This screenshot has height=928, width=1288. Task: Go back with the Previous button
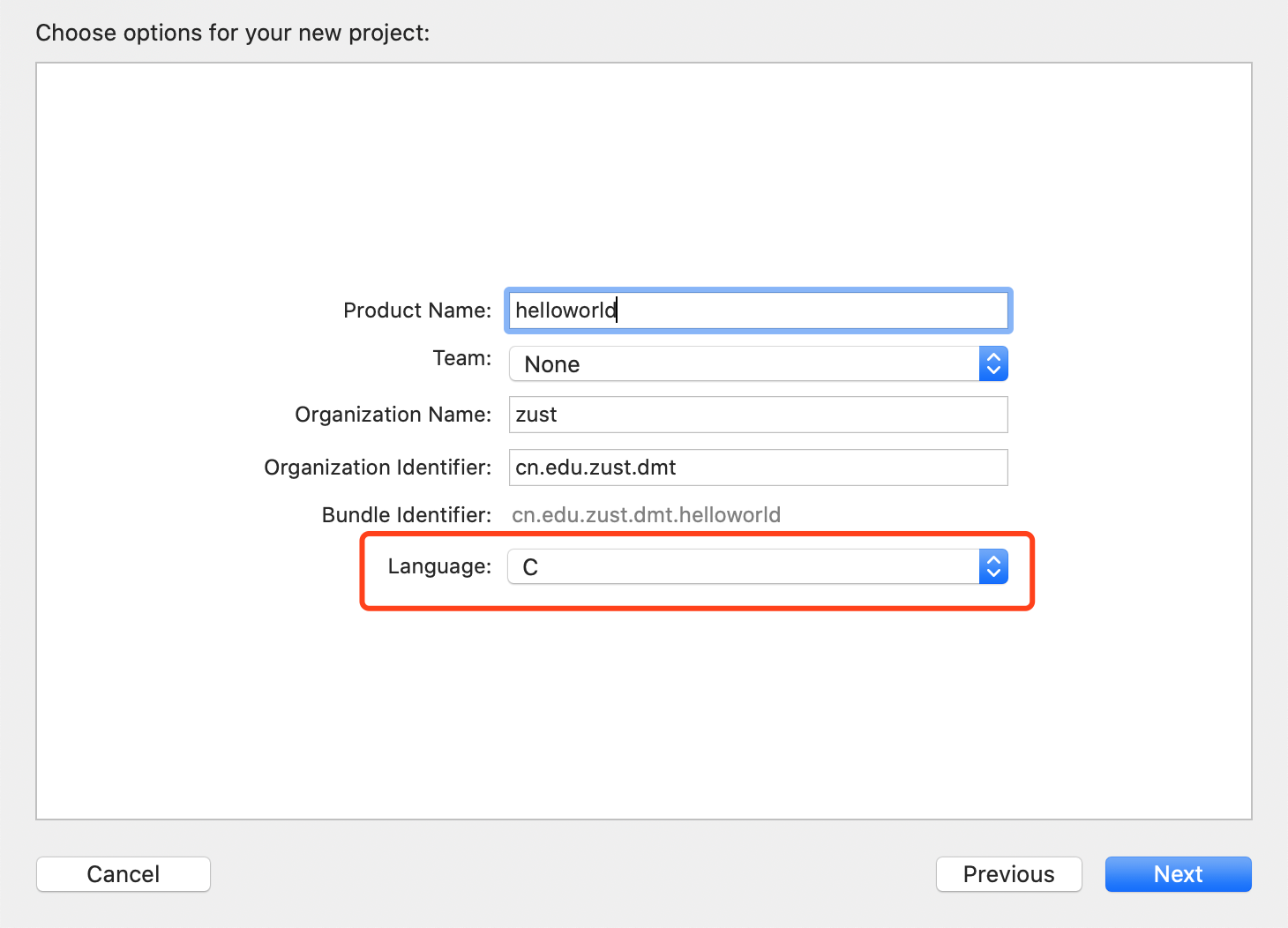pyautogui.click(x=1008, y=874)
